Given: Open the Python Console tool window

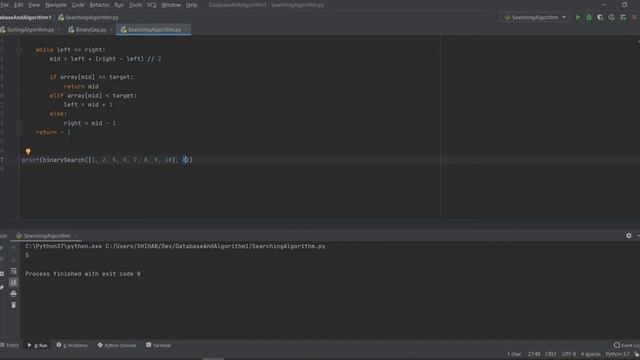Looking at the screenshot, I should click(117, 345).
